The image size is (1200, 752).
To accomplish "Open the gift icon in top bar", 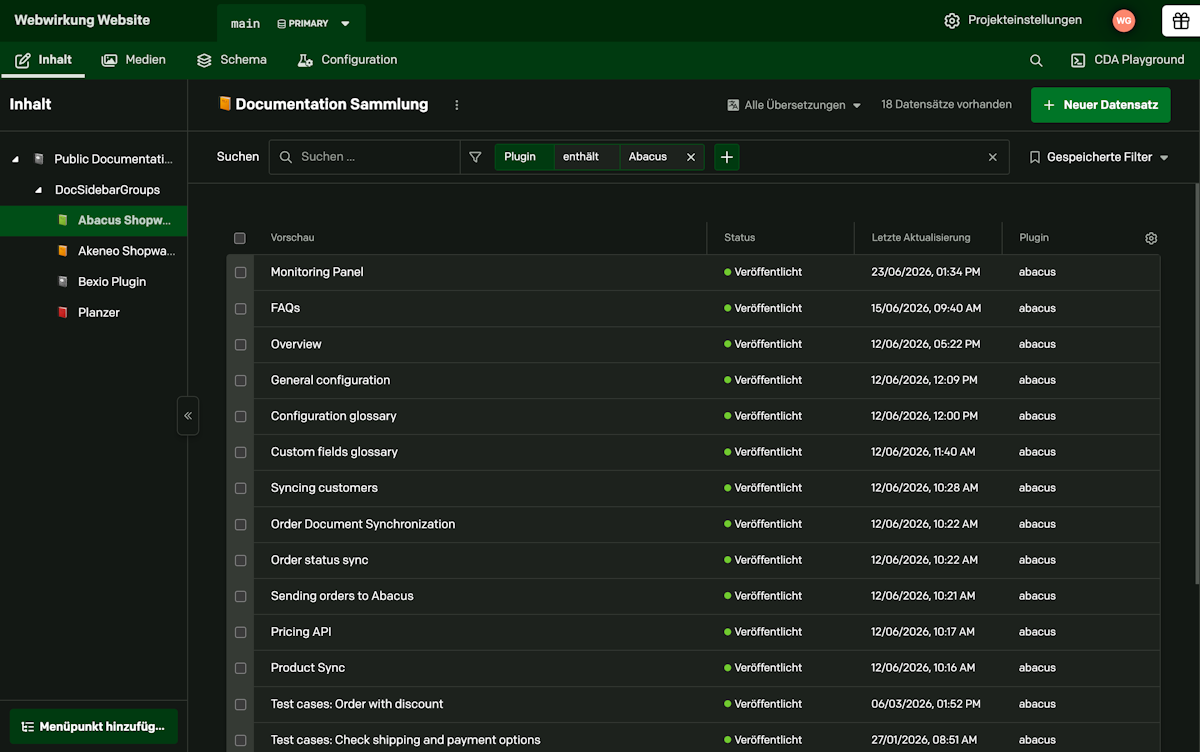I will [1181, 20].
